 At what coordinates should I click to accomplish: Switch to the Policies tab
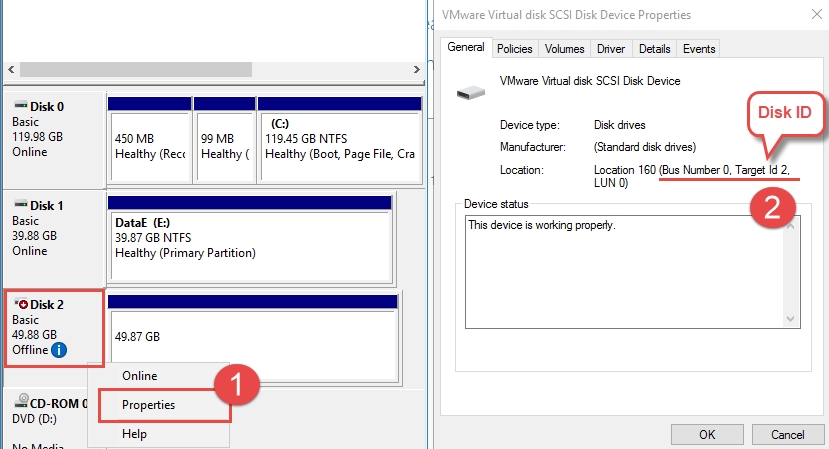tap(515, 48)
